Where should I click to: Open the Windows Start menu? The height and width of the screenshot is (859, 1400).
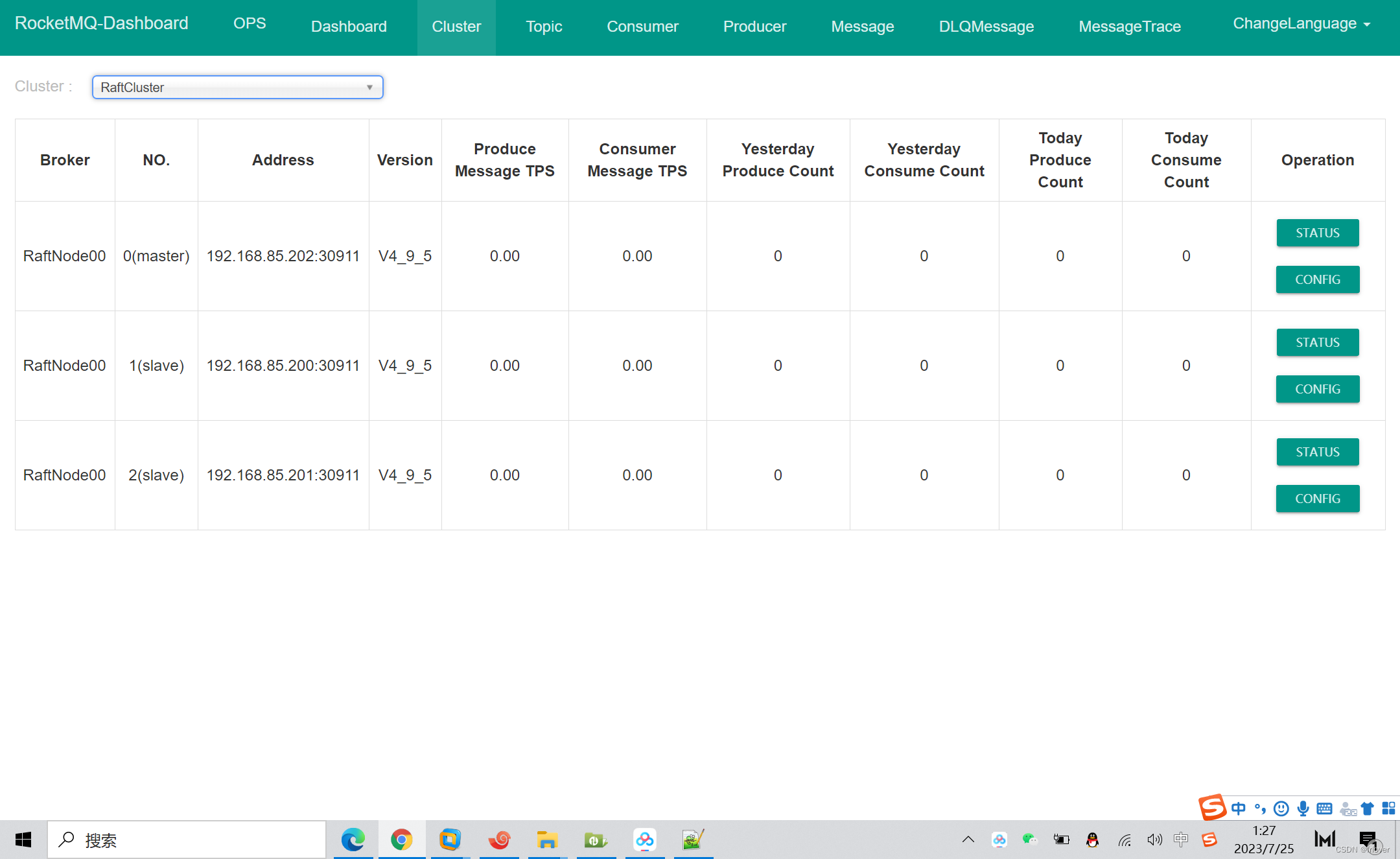pos(23,840)
